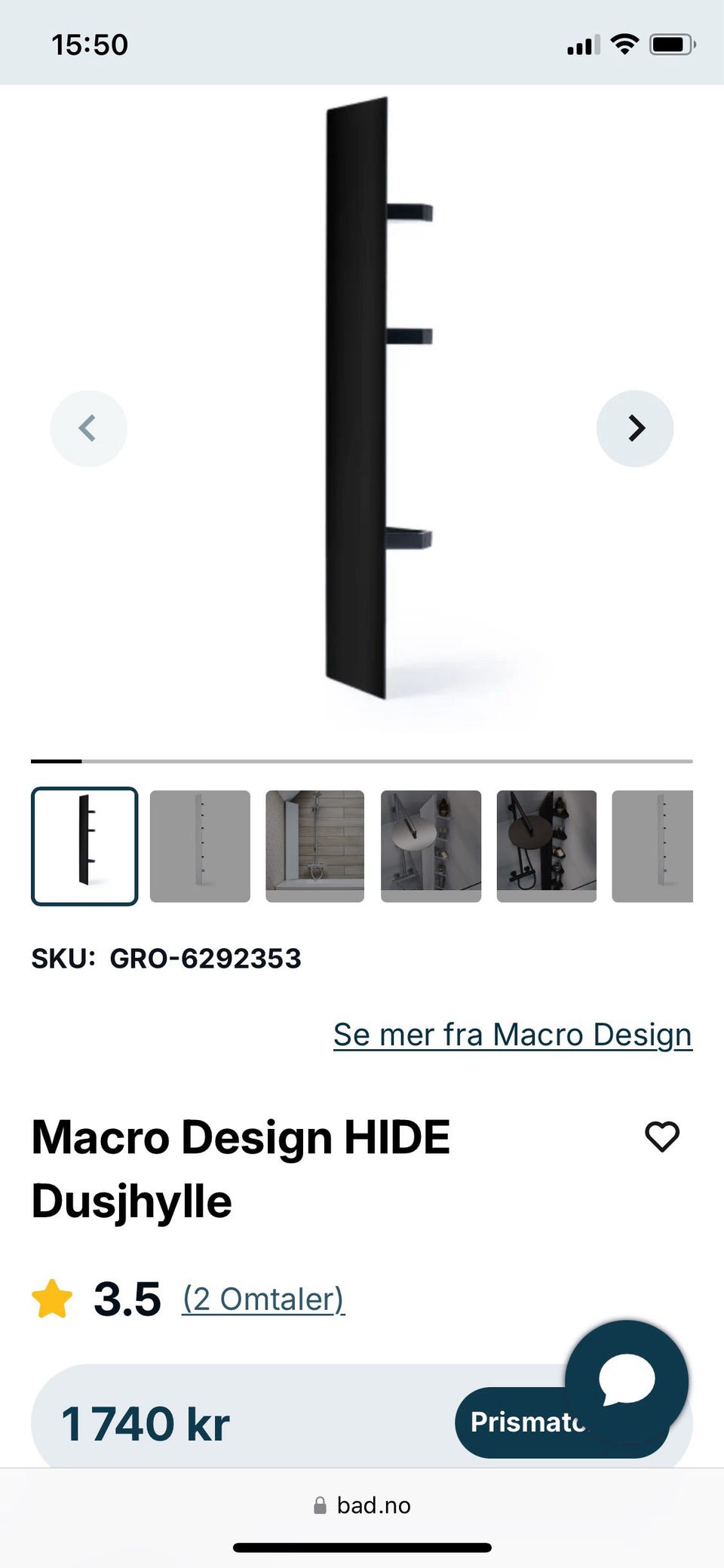Image resolution: width=724 pixels, height=1568 pixels.
Task: Add product to wishlist with heart icon
Action: point(662,1137)
